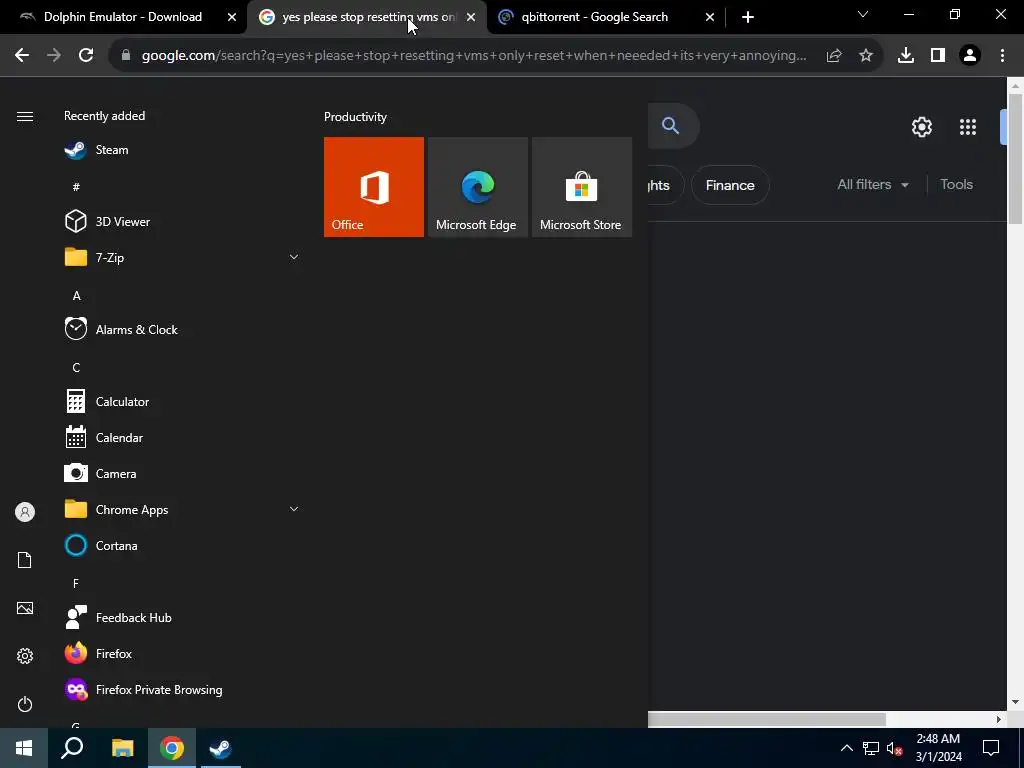The image size is (1024, 768).
Task: Launch the Camera app
Action: [181, 473]
